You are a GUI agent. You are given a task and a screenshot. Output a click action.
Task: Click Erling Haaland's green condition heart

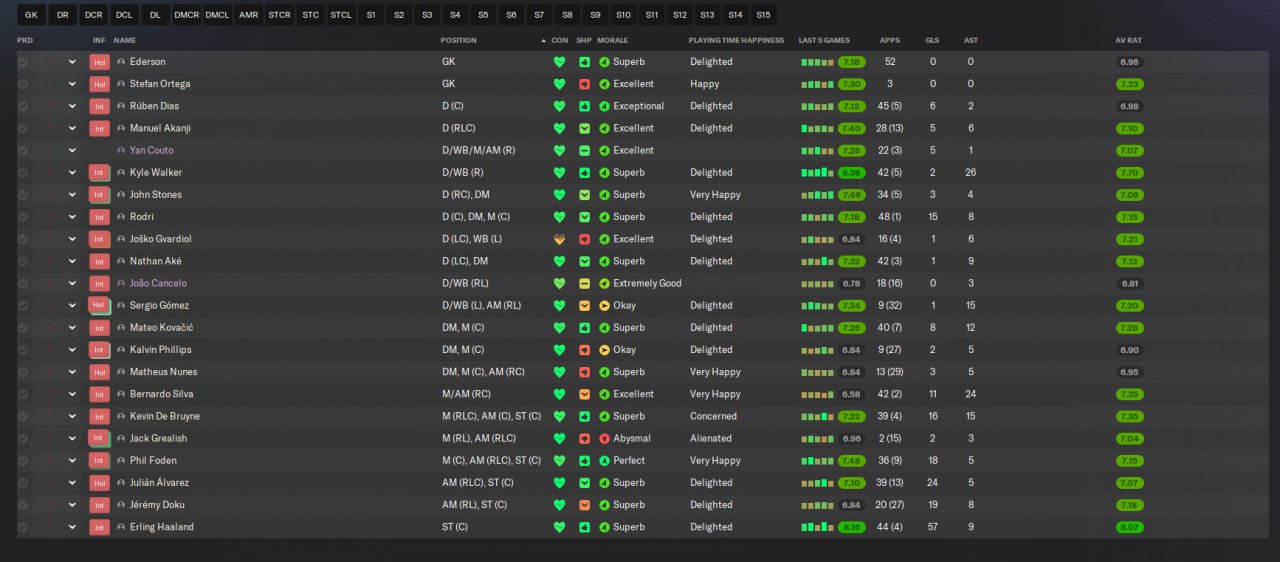click(559, 527)
